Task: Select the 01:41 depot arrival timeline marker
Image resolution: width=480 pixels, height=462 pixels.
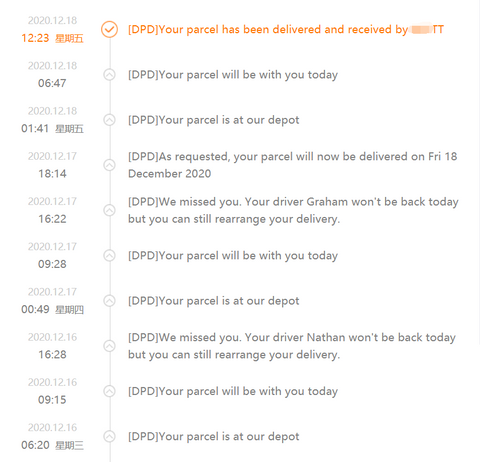Action: (x=109, y=120)
